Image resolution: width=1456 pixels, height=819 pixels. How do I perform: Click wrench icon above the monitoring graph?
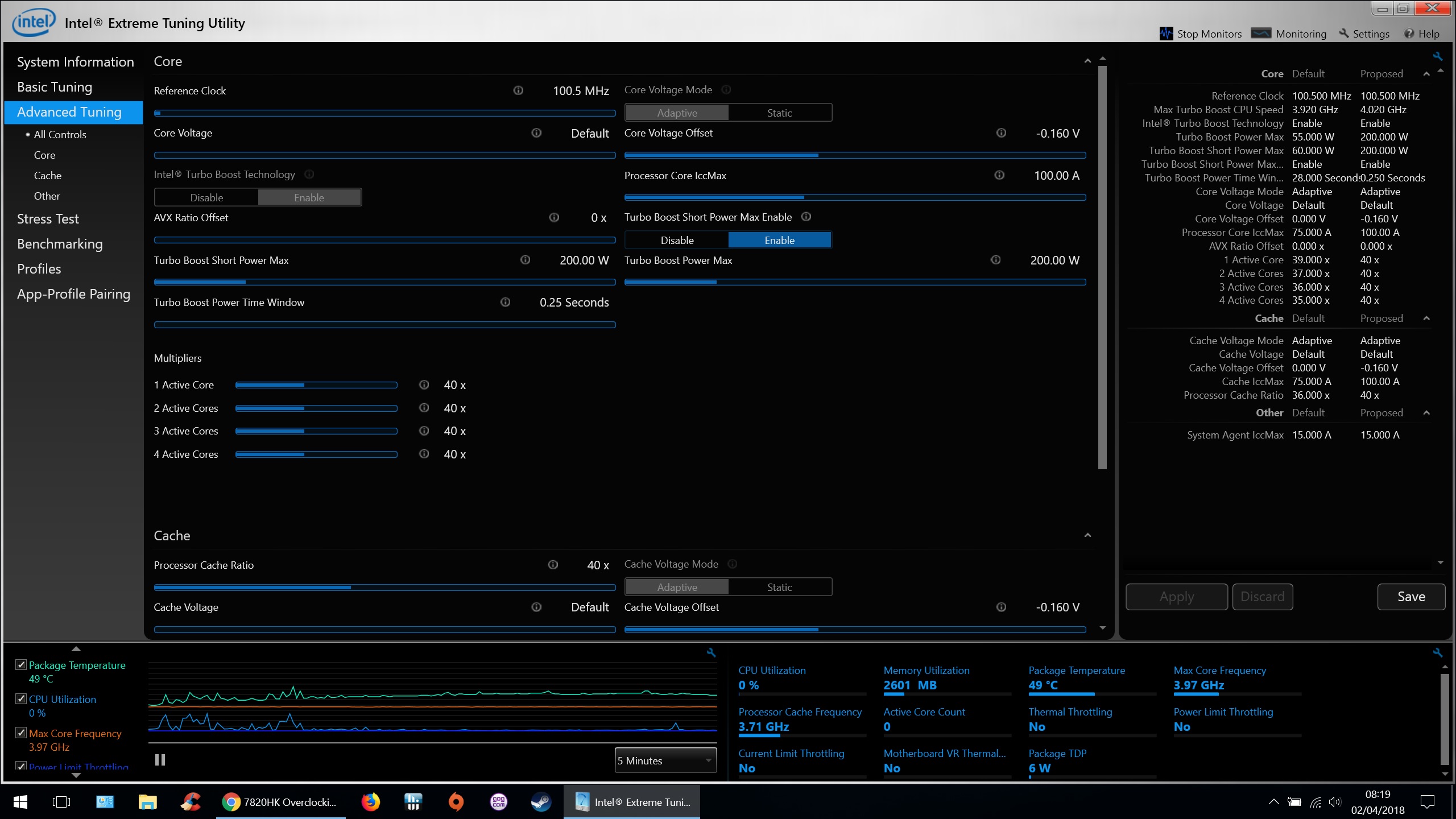point(711,652)
